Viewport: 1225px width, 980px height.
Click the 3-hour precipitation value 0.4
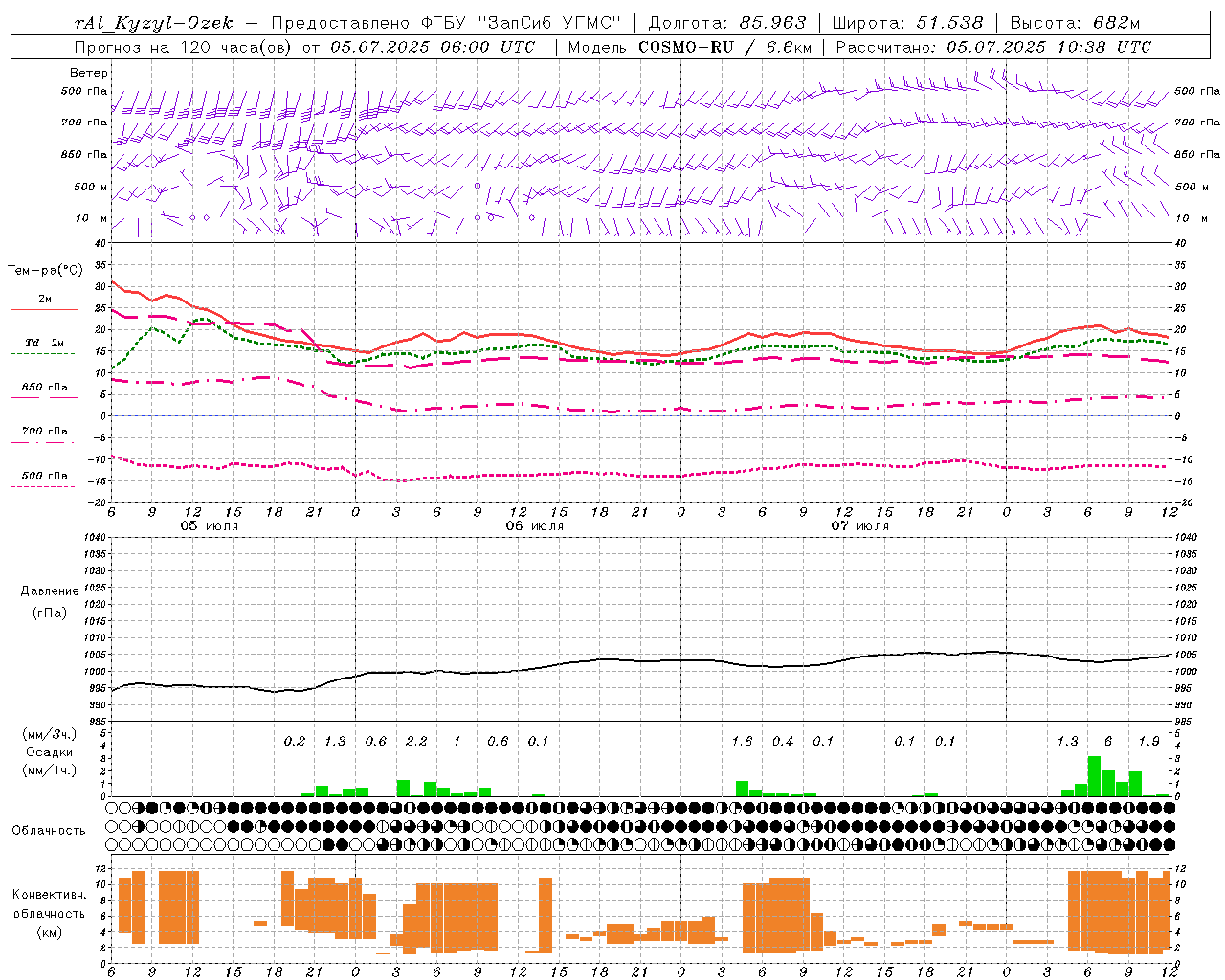pos(783,742)
